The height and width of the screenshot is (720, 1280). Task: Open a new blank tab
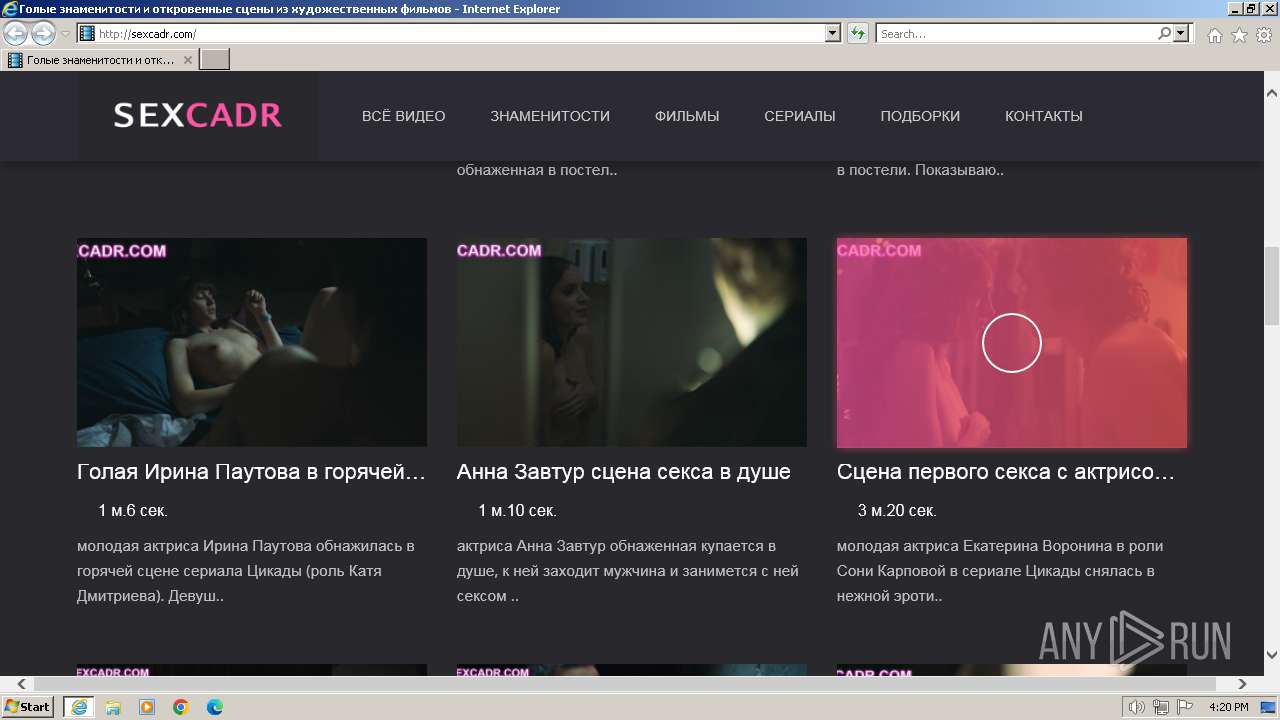[215, 60]
